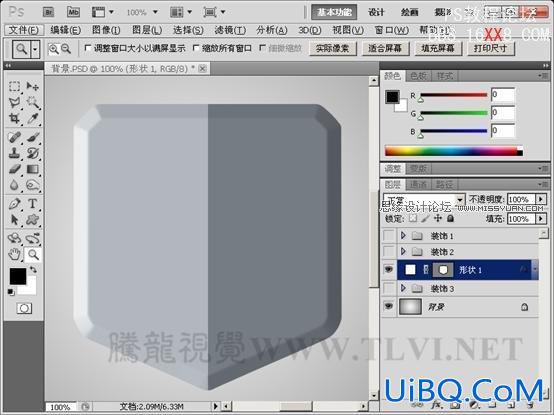This screenshot has height=415, width=554.
Task: Select the Path Selection tool
Action: coord(14,220)
